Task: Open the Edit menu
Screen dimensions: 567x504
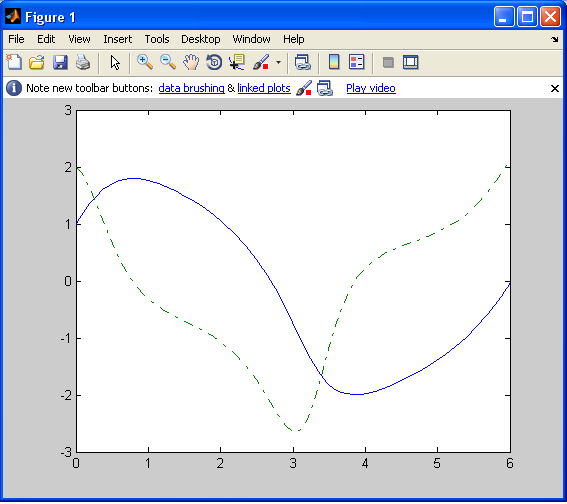Action: tap(46, 39)
